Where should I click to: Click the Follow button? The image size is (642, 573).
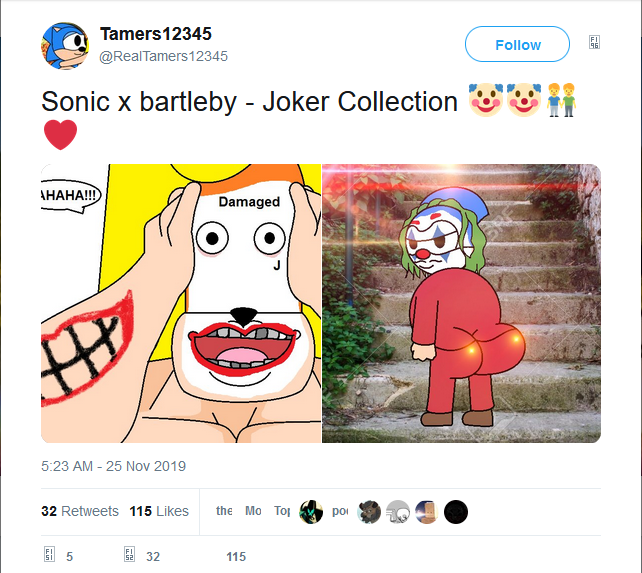(517, 45)
